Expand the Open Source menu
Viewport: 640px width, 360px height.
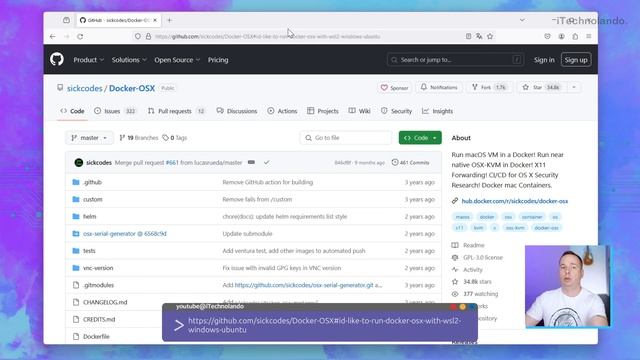177,60
